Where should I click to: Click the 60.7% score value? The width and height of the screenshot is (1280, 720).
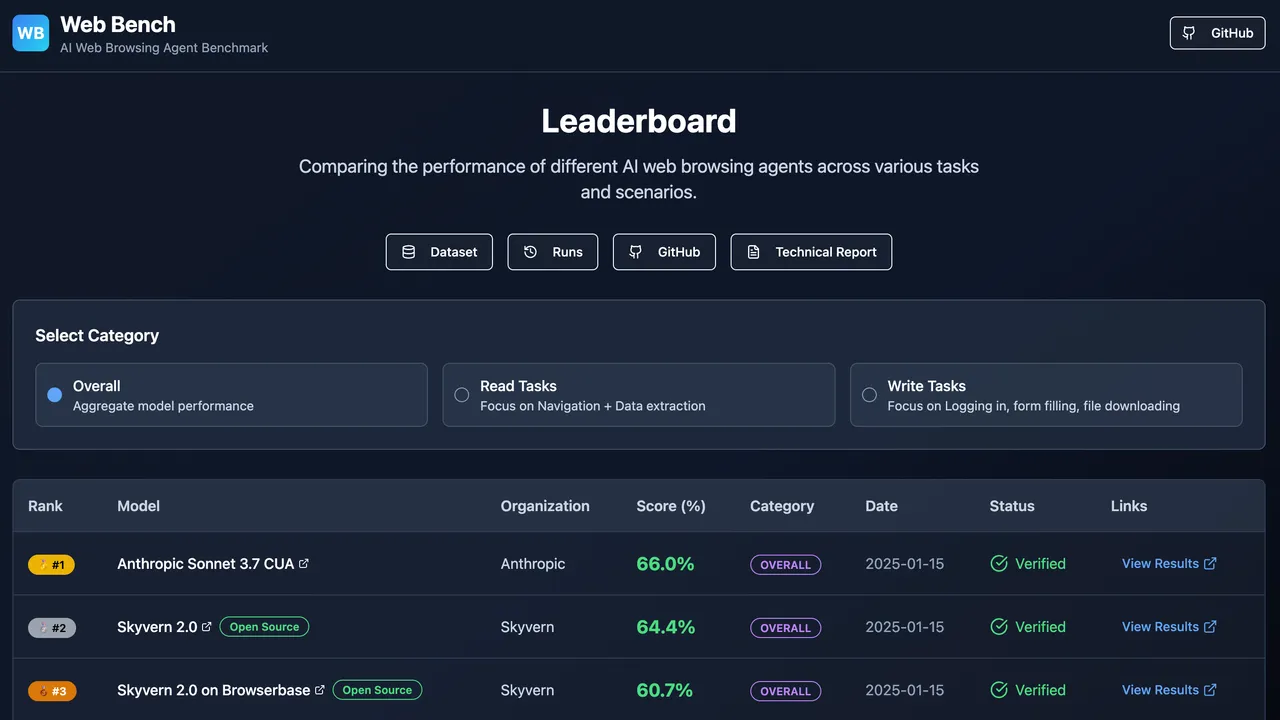click(x=665, y=690)
